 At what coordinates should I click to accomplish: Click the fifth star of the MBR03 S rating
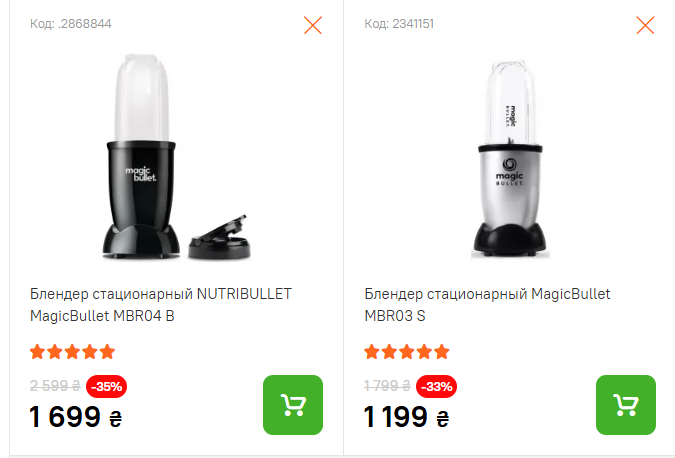coord(442,352)
